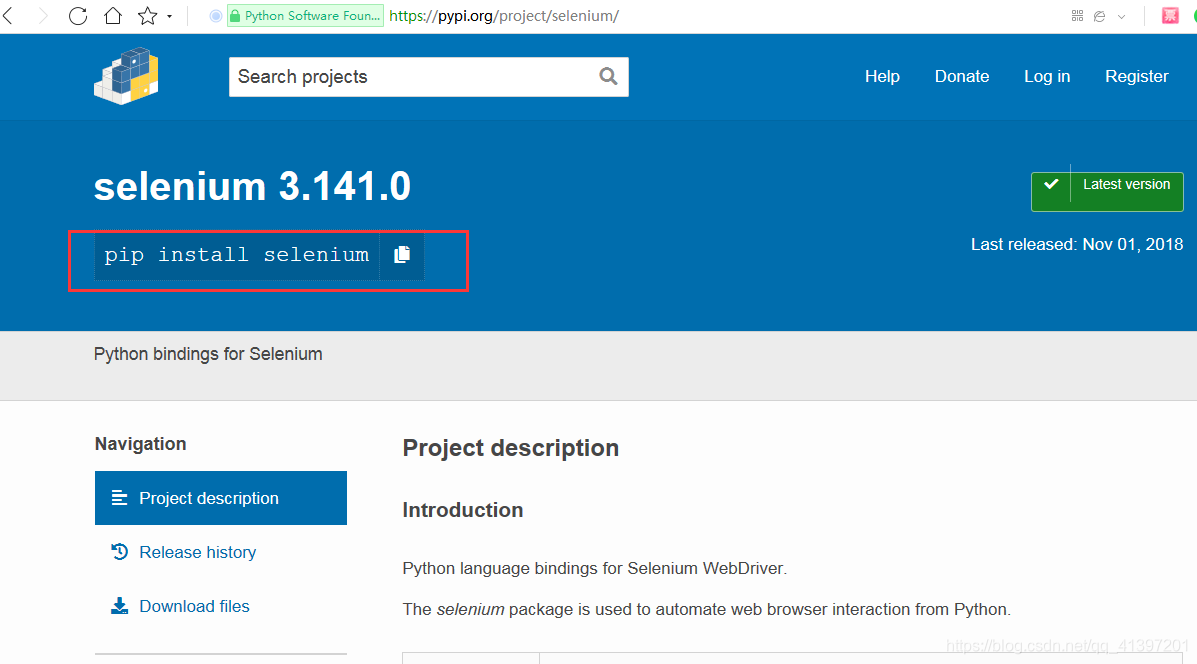Click the search magnifier icon
The height and width of the screenshot is (664, 1197).
pyautogui.click(x=608, y=76)
